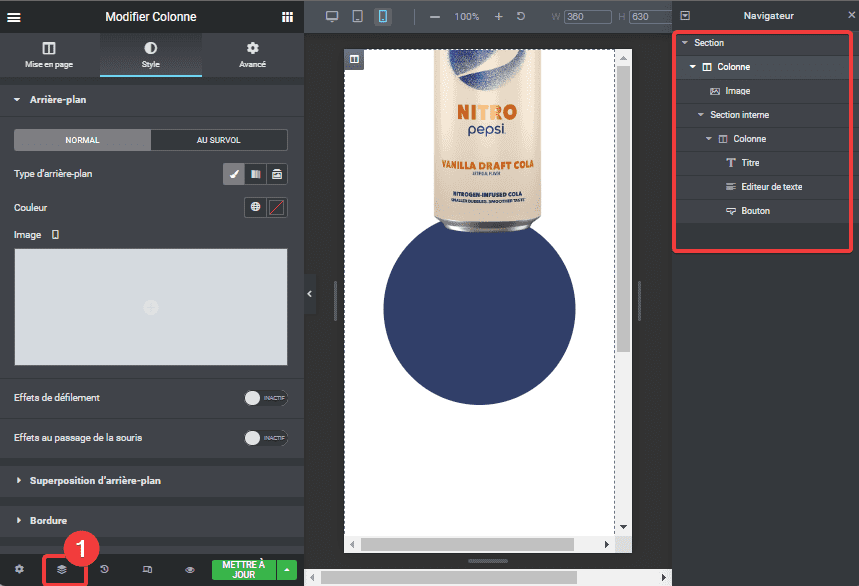
Task: Open the Elementor hamburger menu
Action: point(14,17)
